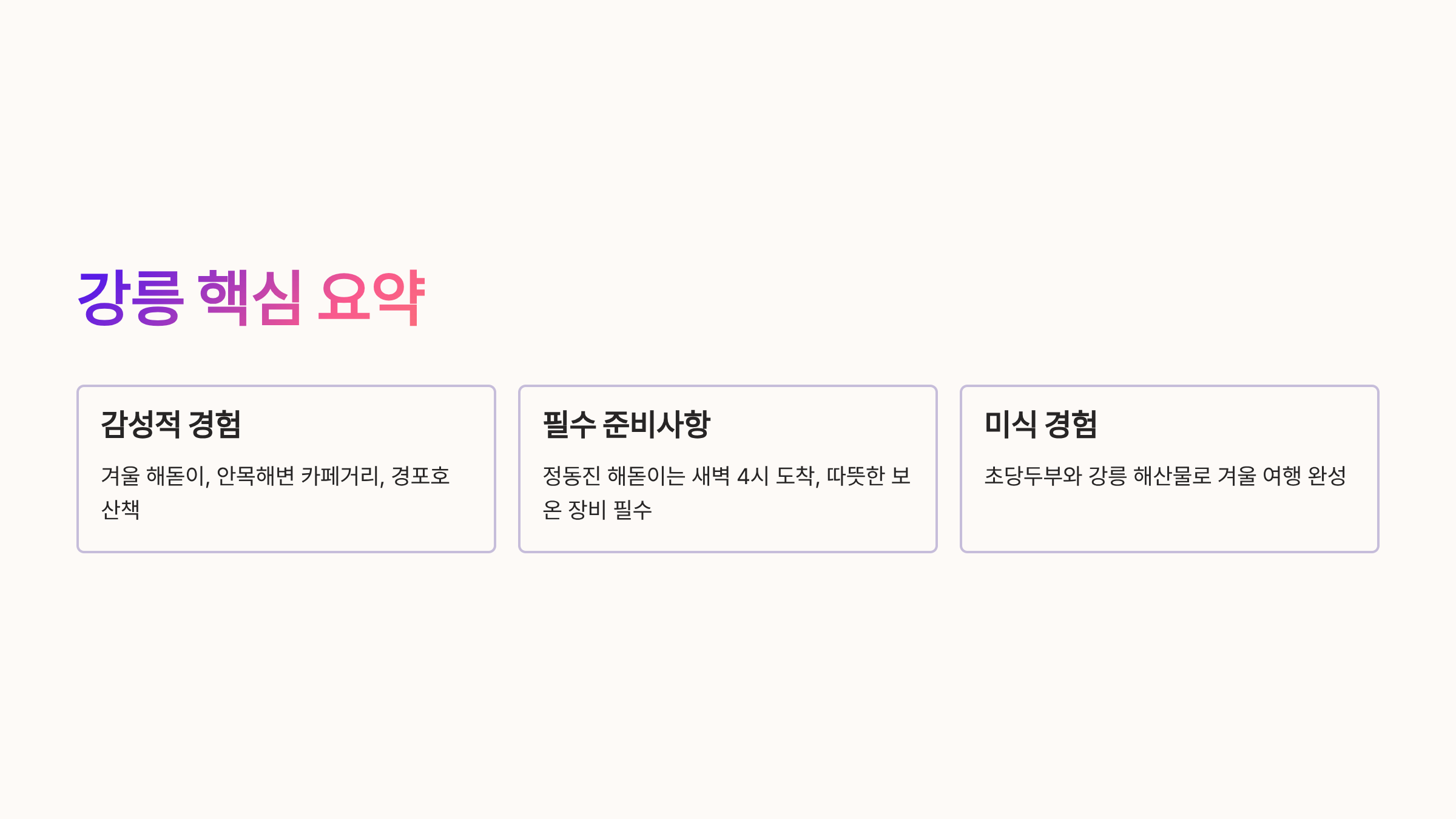1456x819 pixels.
Task: Click the 필수 준비사항 card heading
Action: click(x=626, y=424)
